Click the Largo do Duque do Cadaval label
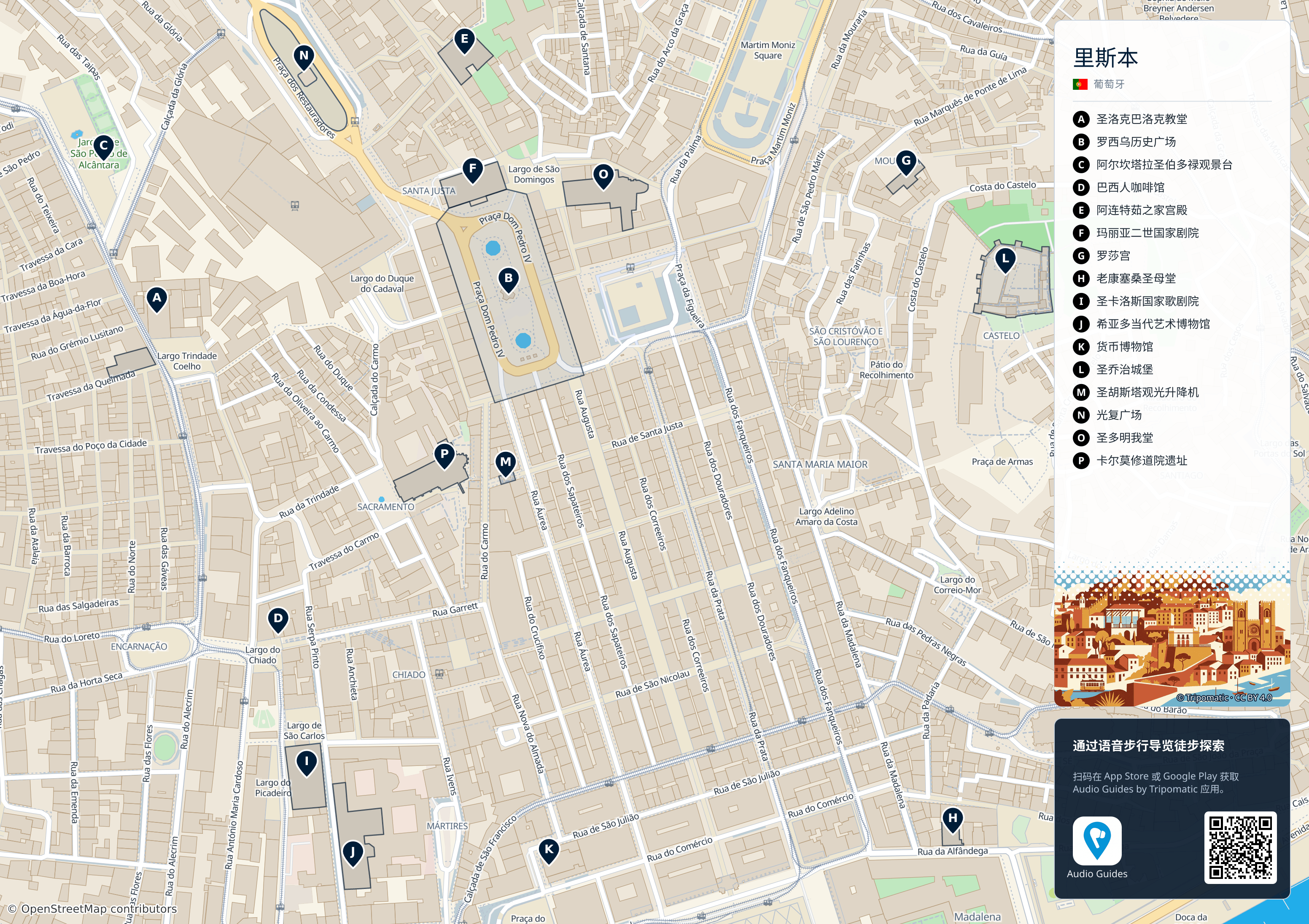This screenshot has height=924, width=1309. 382,284
